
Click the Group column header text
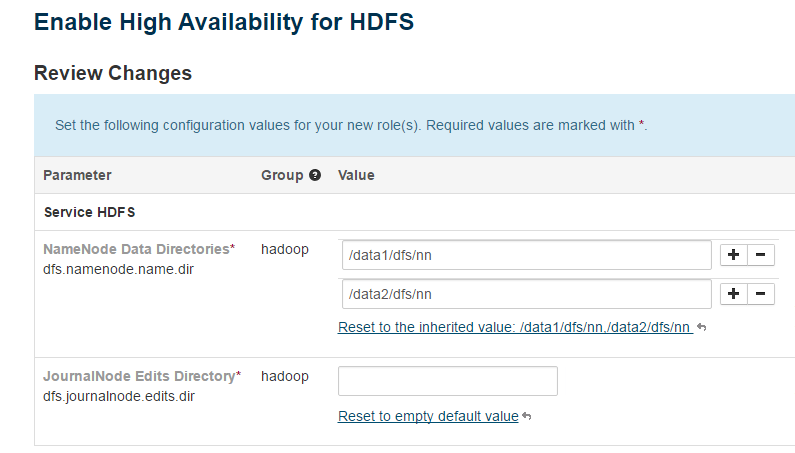pyautogui.click(x=282, y=175)
